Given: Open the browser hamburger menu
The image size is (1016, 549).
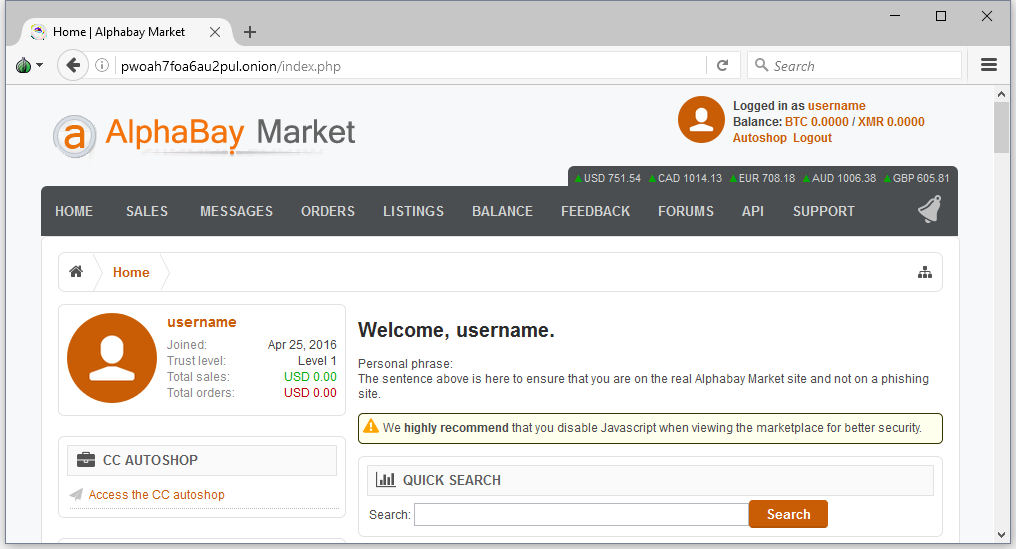Looking at the screenshot, I should [989, 65].
